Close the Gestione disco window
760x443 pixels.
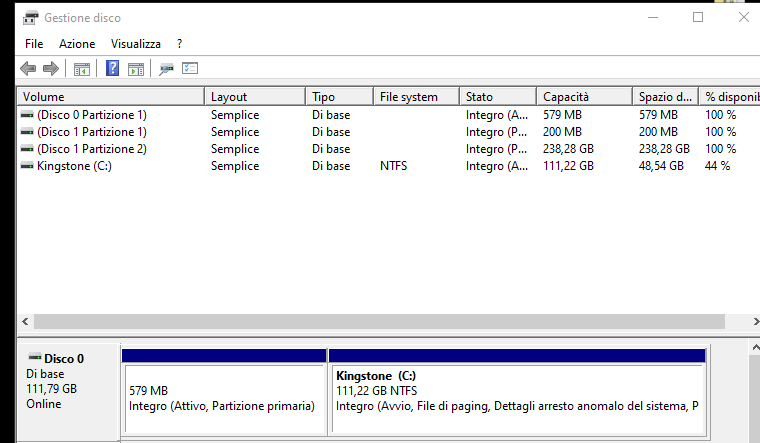pyautogui.click(x=744, y=17)
